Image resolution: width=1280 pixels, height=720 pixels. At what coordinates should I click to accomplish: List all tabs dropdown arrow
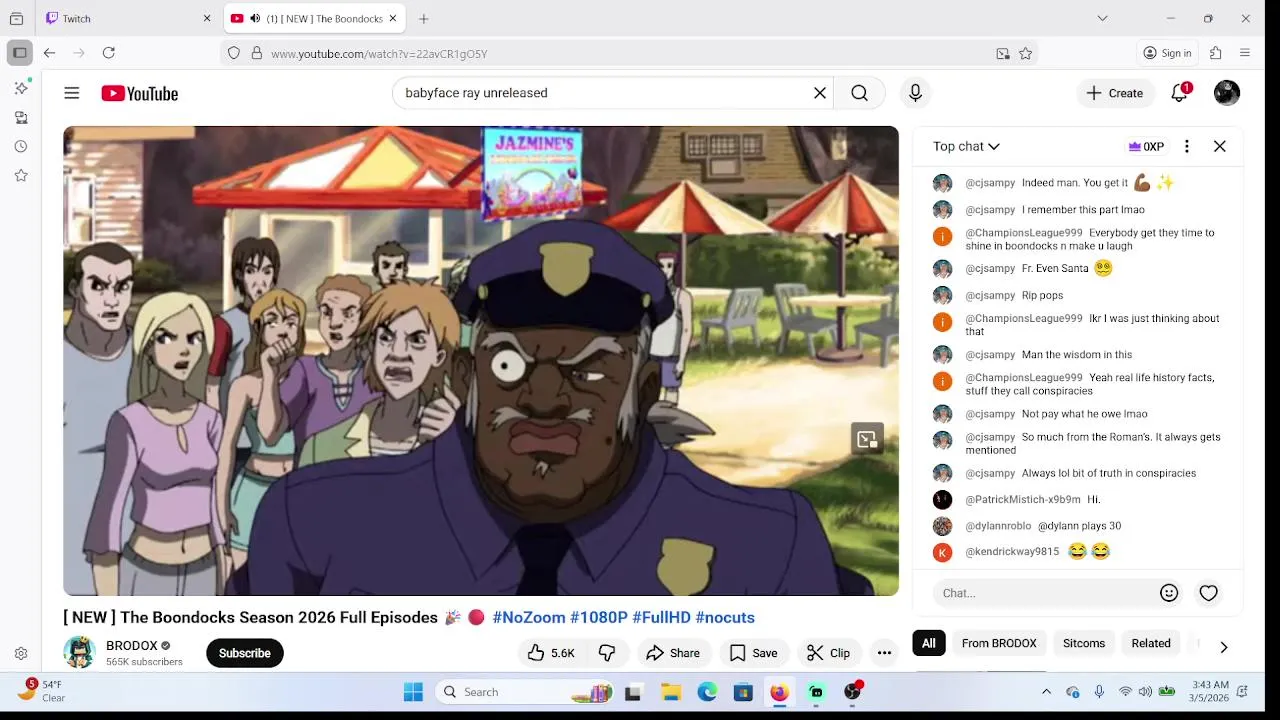pos(1102,18)
